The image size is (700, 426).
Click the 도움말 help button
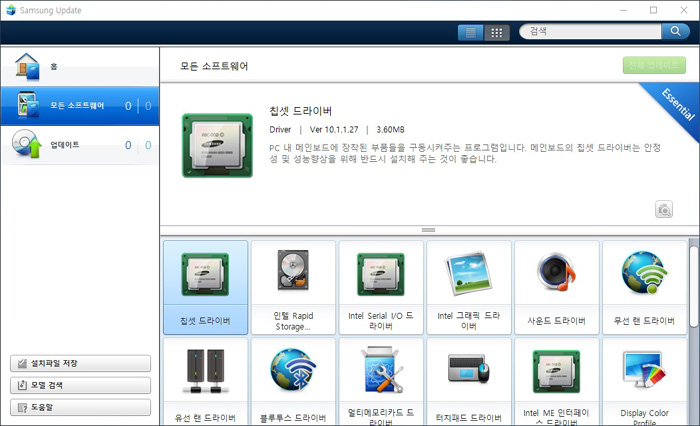80,407
